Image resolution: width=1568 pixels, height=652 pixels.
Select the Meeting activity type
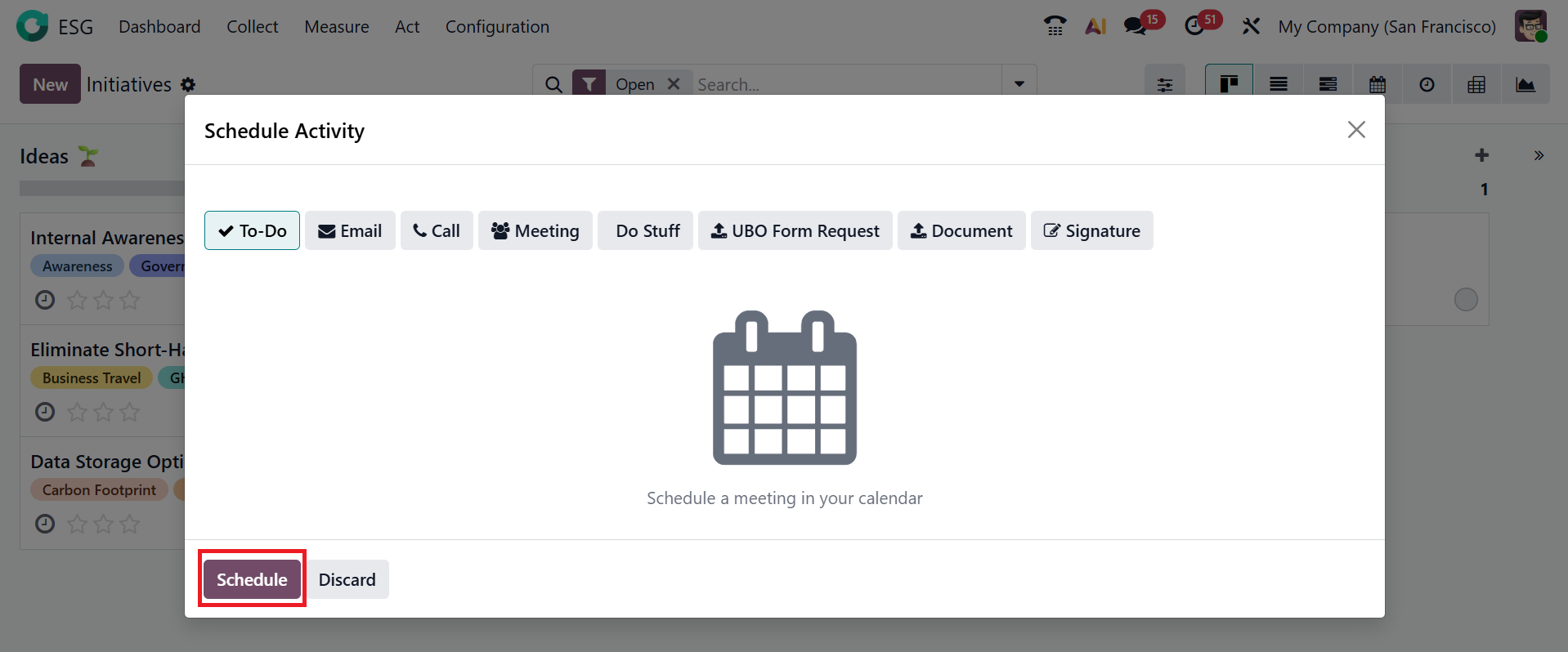pos(535,230)
